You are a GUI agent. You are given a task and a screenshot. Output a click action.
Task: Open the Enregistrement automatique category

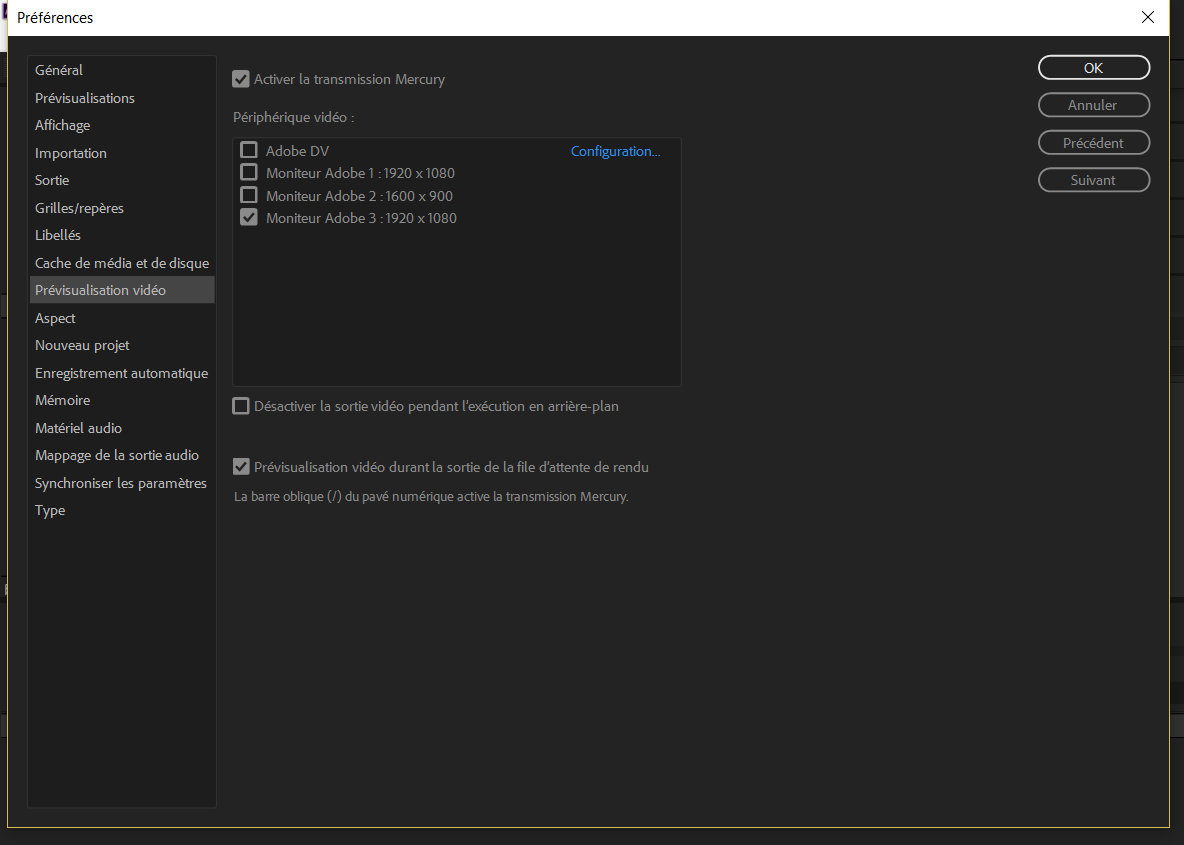click(122, 373)
